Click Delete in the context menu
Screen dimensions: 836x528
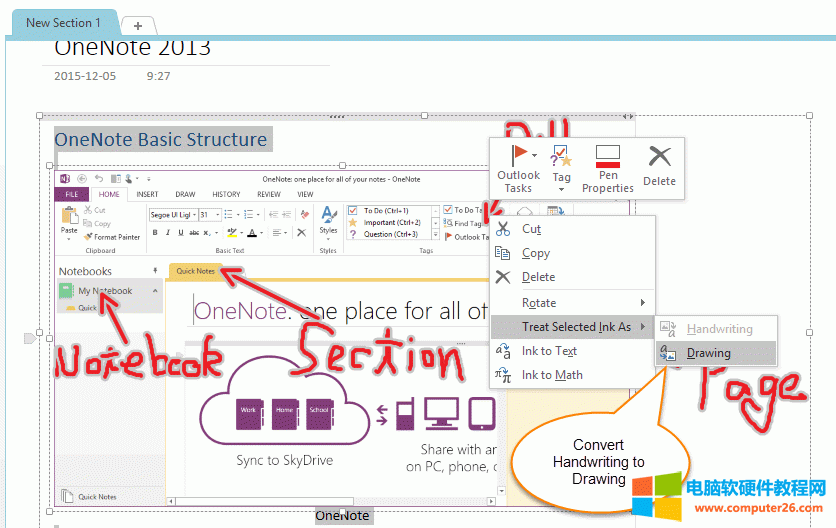coord(538,277)
